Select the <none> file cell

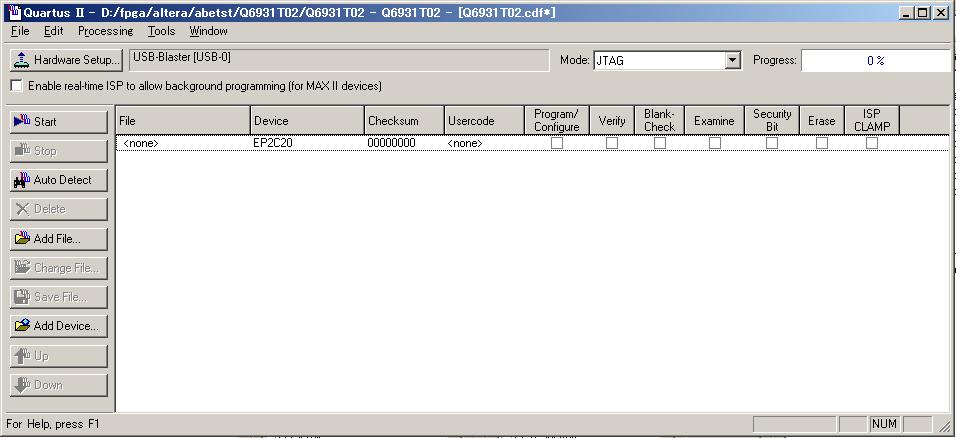tap(183, 143)
